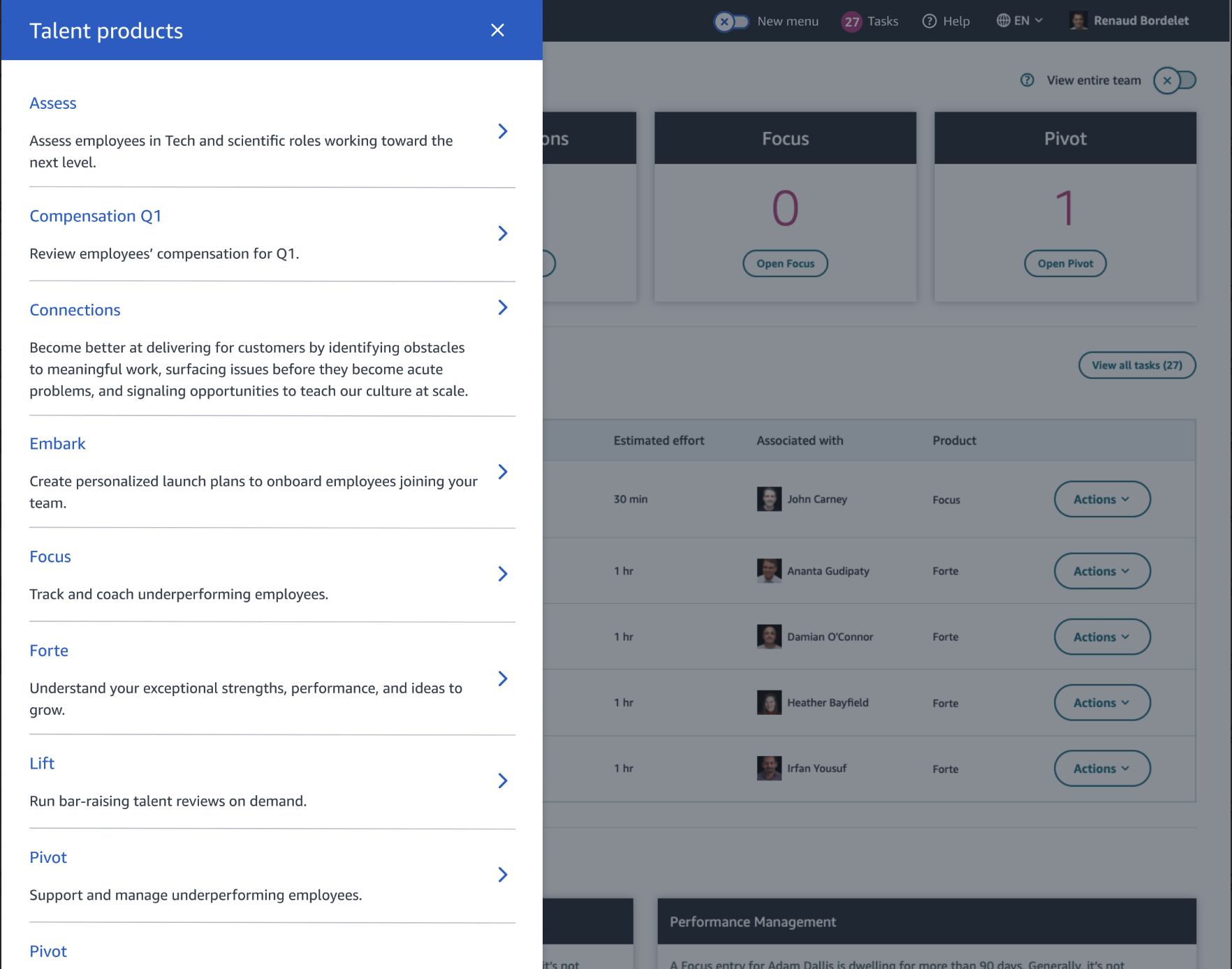The width and height of the screenshot is (1232, 969).
Task: Click the Pivot card count of 1
Action: pyautogui.click(x=1065, y=208)
